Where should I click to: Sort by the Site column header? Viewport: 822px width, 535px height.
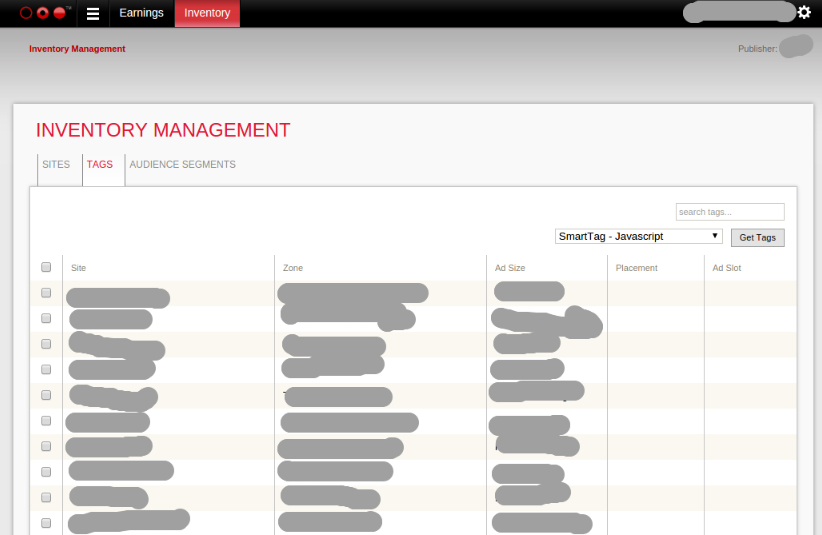pyautogui.click(x=79, y=268)
